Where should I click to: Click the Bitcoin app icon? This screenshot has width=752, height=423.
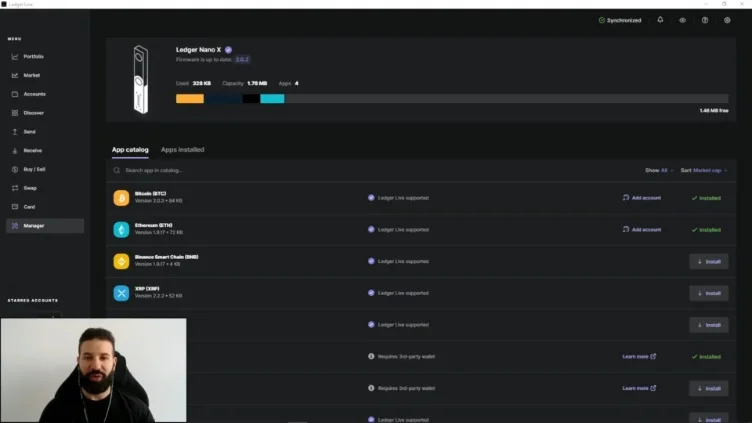click(x=121, y=198)
